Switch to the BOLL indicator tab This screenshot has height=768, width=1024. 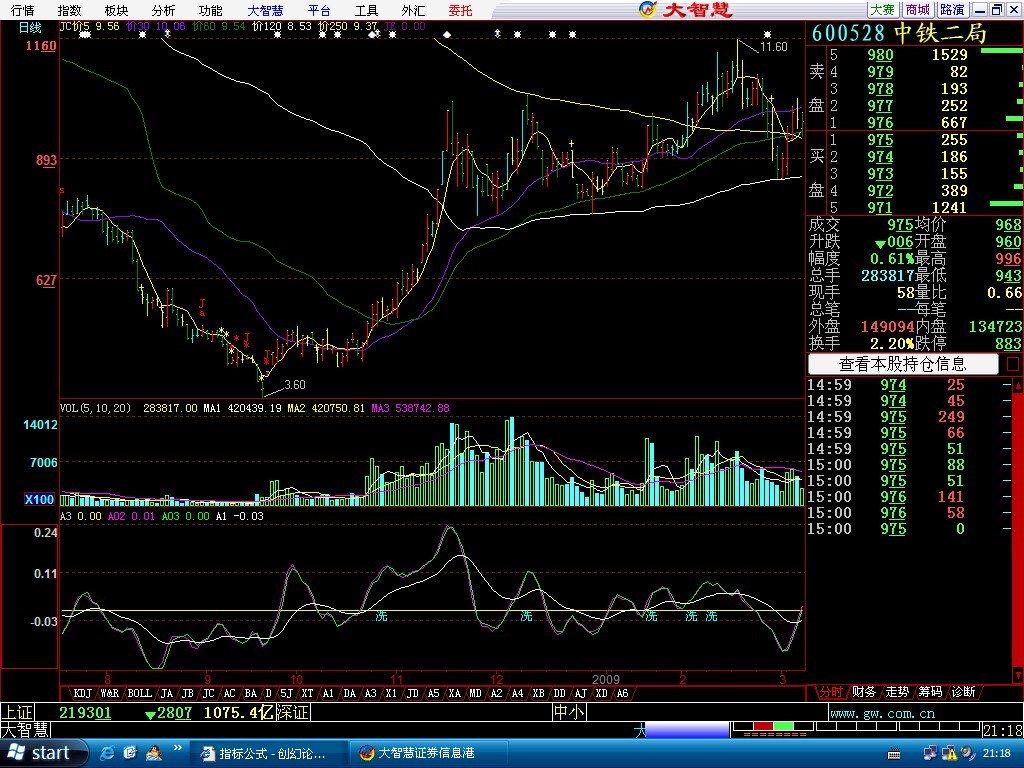pyautogui.click(x=139, y=693)
